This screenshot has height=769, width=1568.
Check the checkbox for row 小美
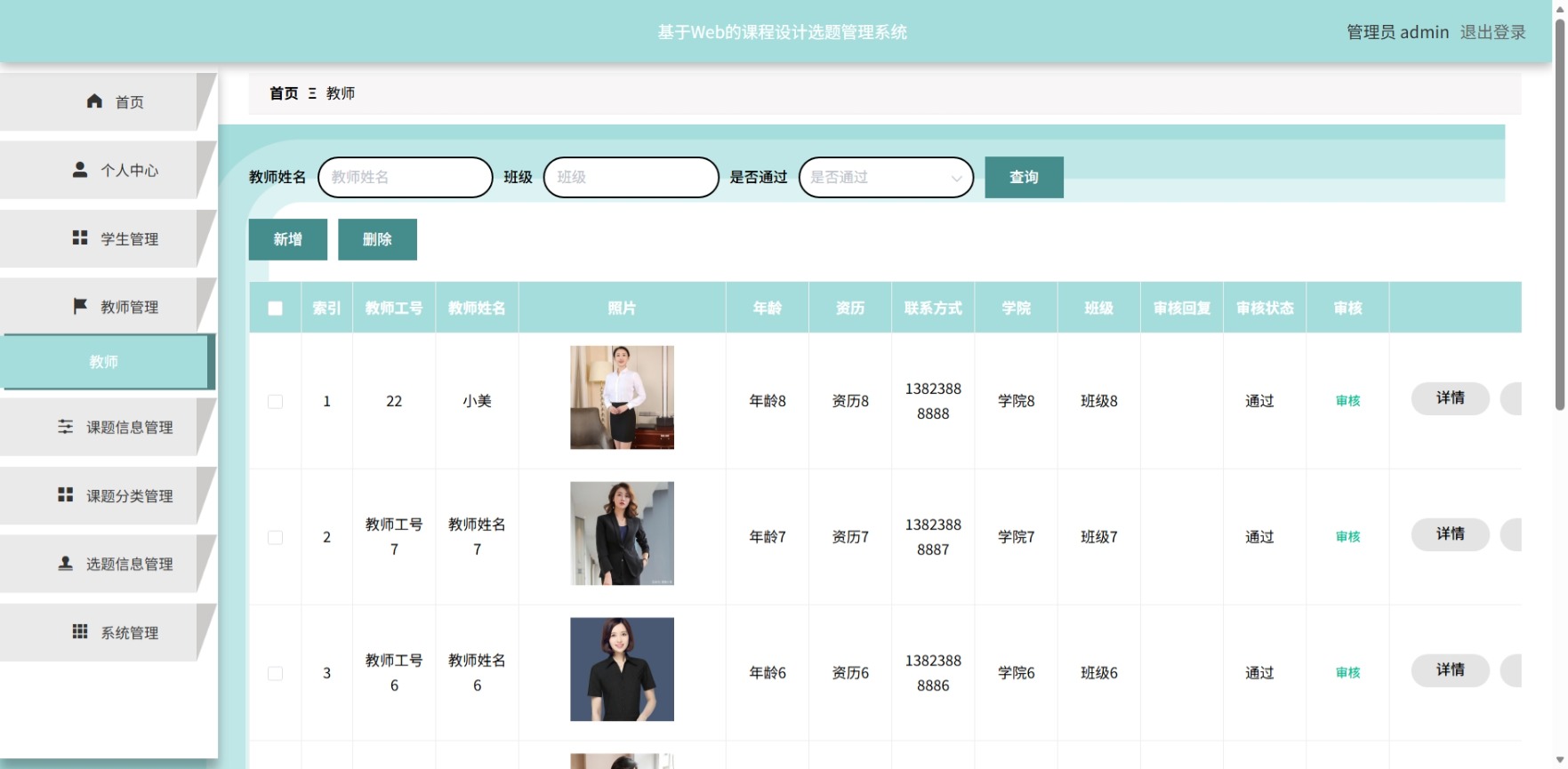pyautogui.click(x=276, y=402)
